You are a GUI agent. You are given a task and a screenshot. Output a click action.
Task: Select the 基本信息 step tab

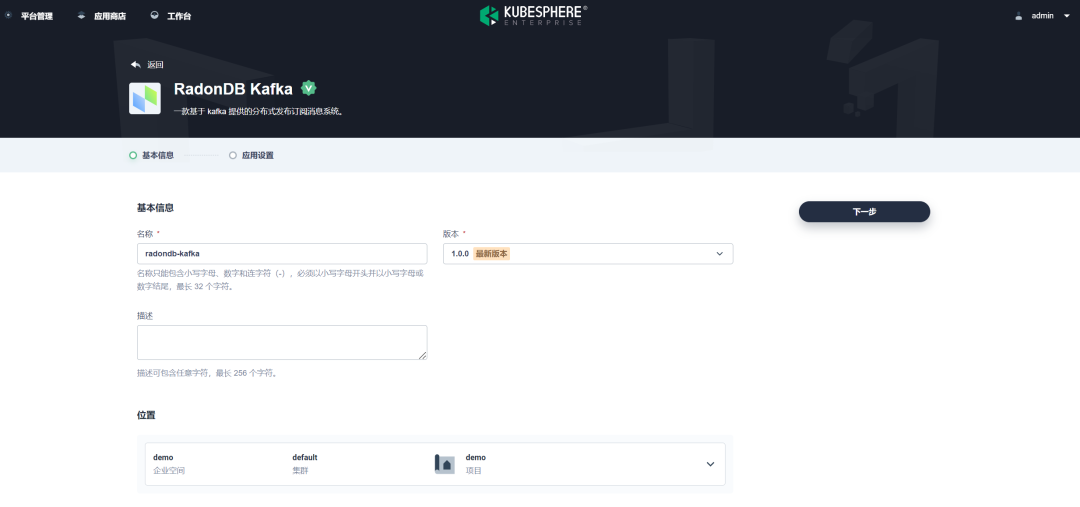158,156
